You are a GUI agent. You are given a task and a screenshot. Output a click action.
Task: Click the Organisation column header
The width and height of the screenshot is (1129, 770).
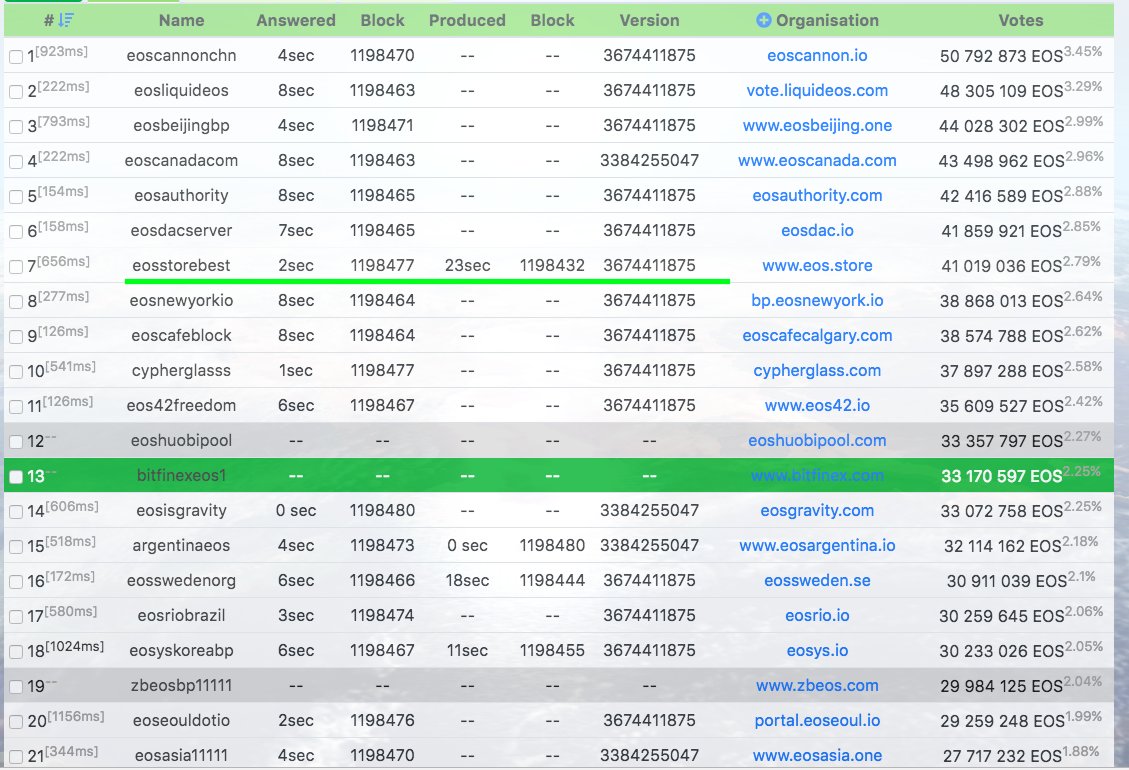point(827,20)
